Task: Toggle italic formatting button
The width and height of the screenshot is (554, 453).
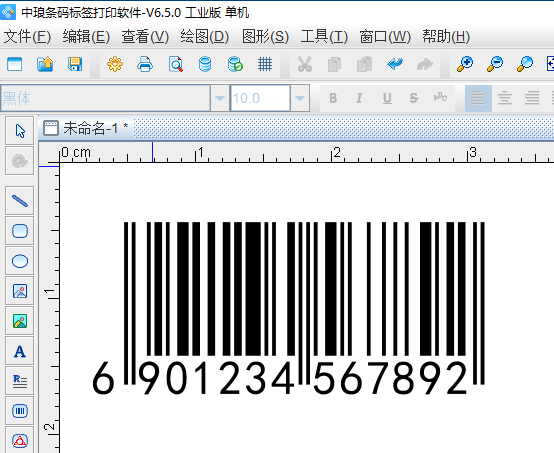Action: 359,98
